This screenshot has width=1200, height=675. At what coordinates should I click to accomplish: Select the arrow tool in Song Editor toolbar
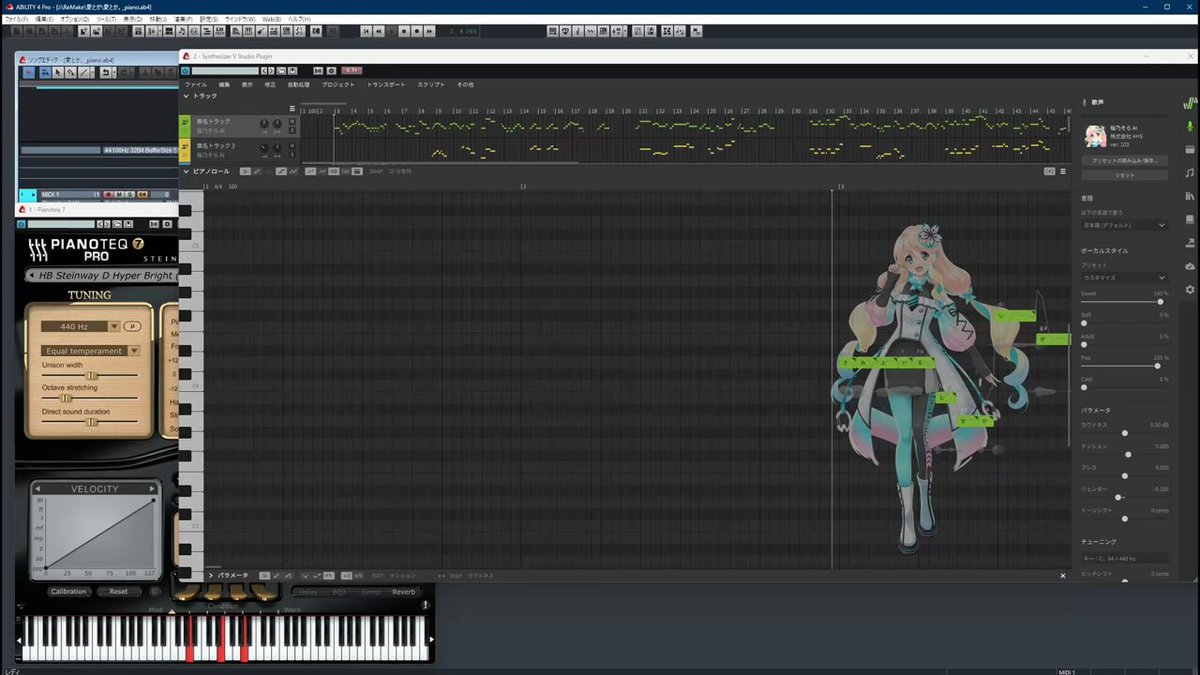(58, 72)
